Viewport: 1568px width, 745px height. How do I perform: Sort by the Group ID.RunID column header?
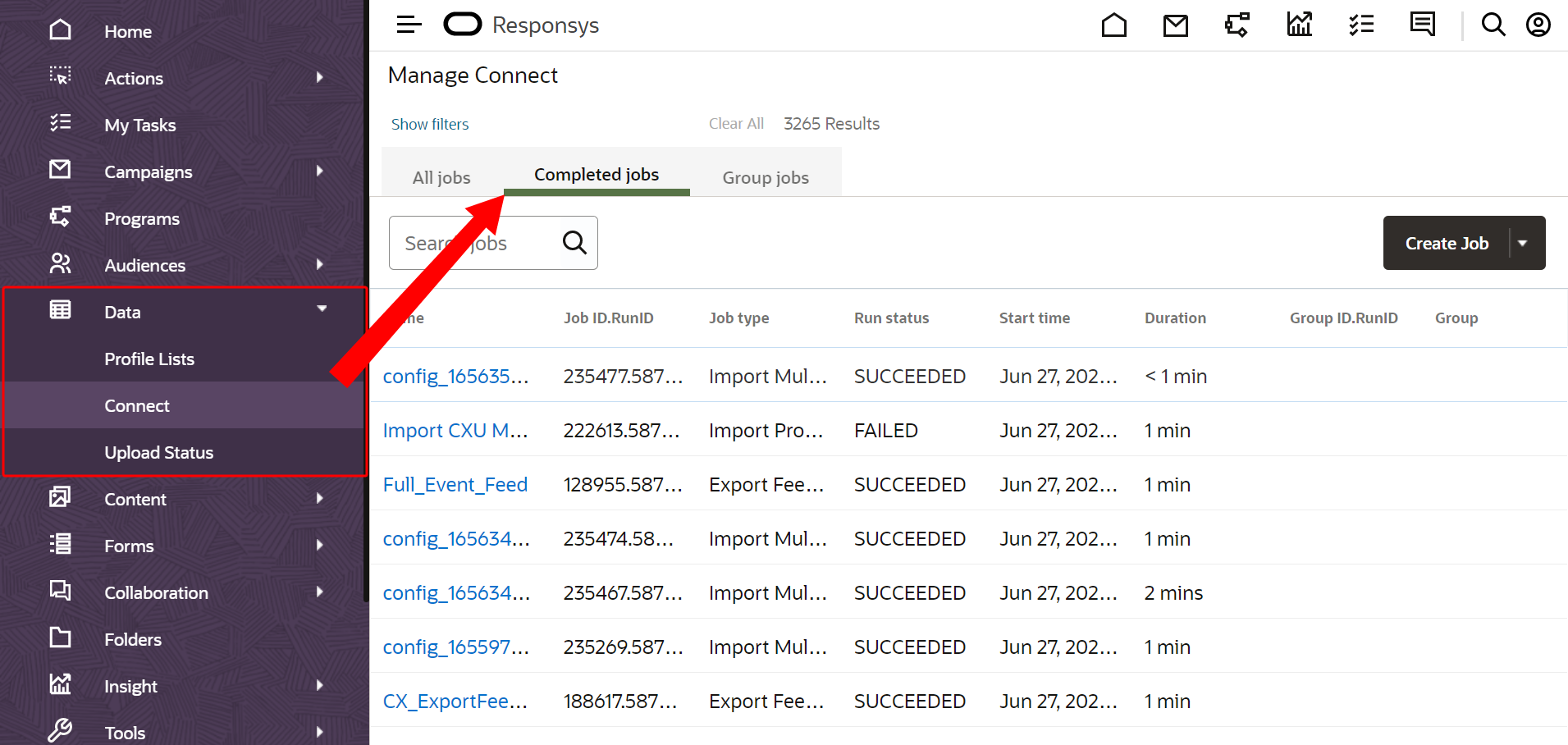[1344, 318]
